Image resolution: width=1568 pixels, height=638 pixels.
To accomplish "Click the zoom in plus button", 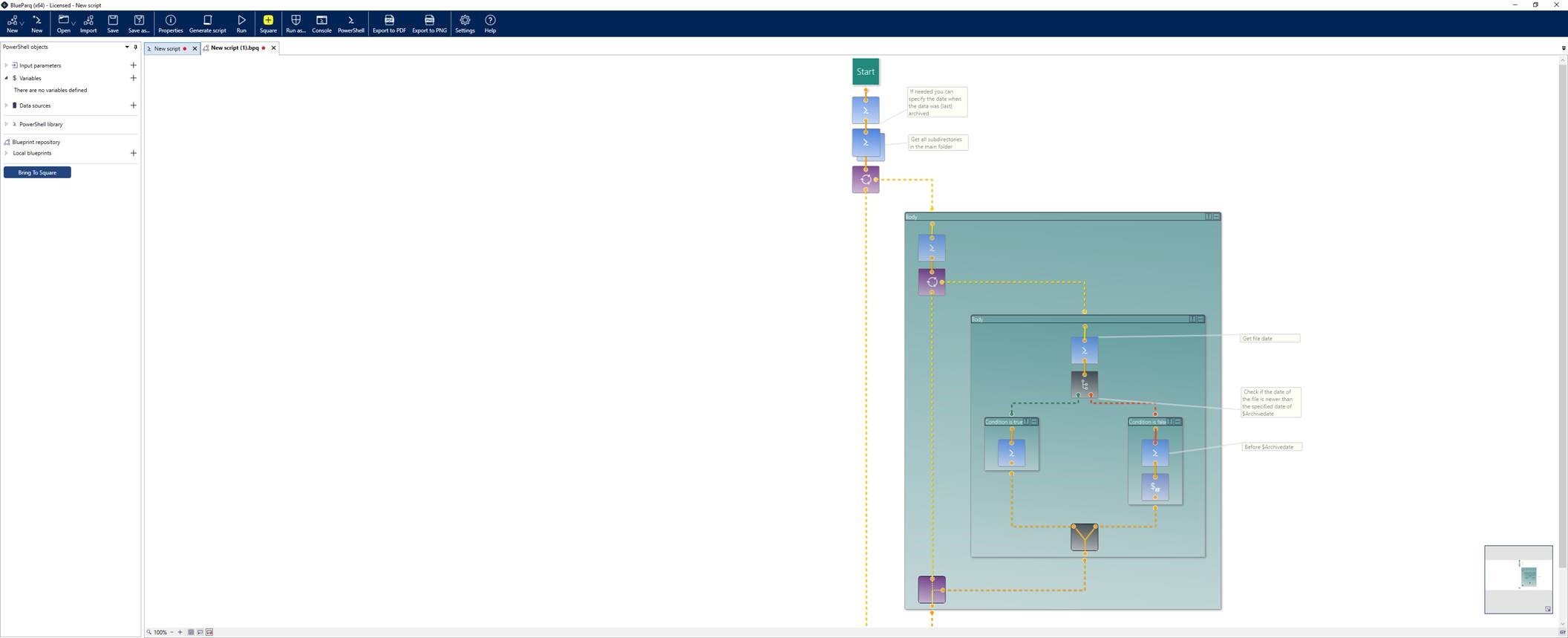I will [180, 632].
